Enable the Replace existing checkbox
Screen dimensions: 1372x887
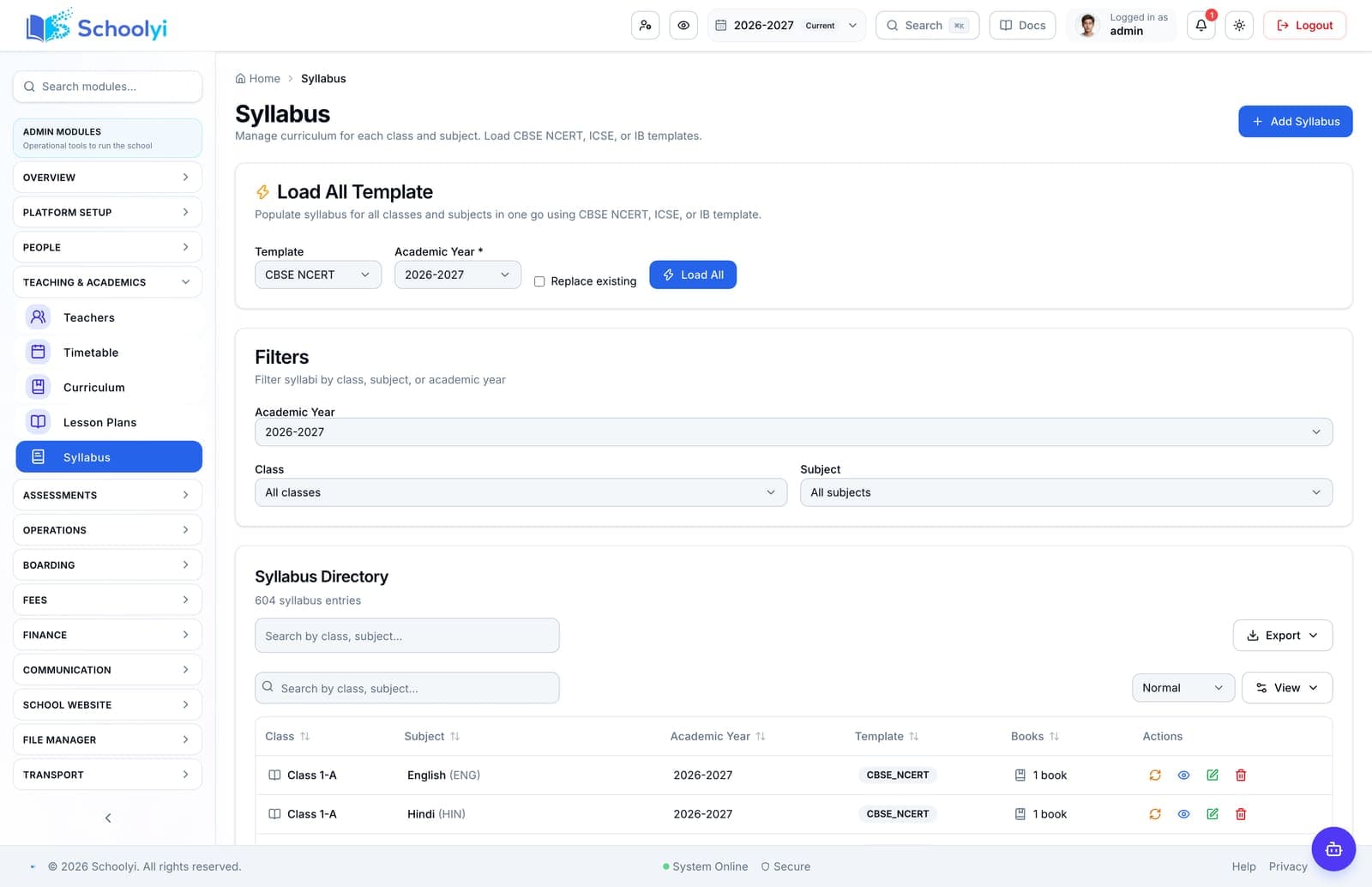click(x=539, y=281)
